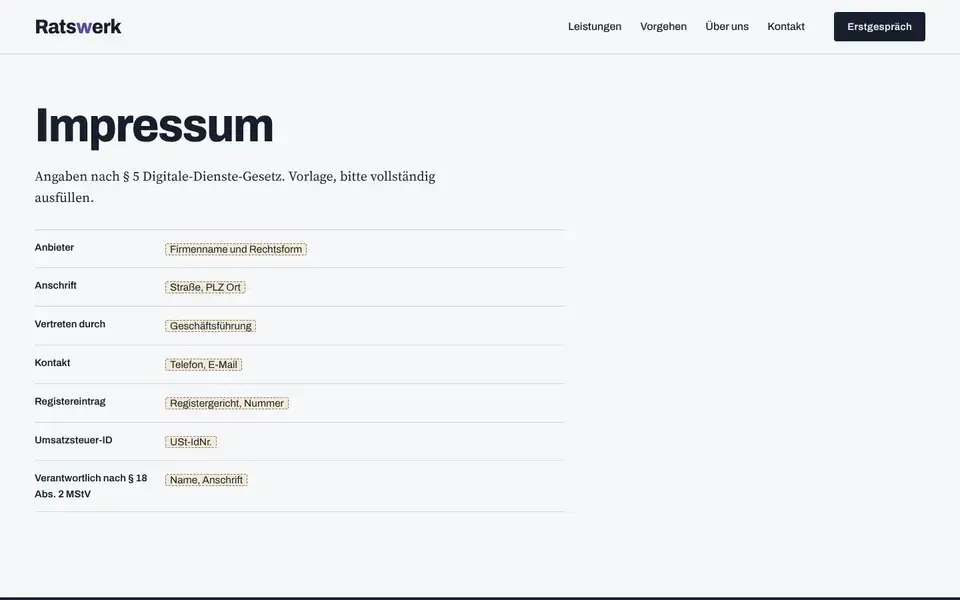Click the Anschrift row label
This screenshot has width=960, height=600.
point(56,285)
